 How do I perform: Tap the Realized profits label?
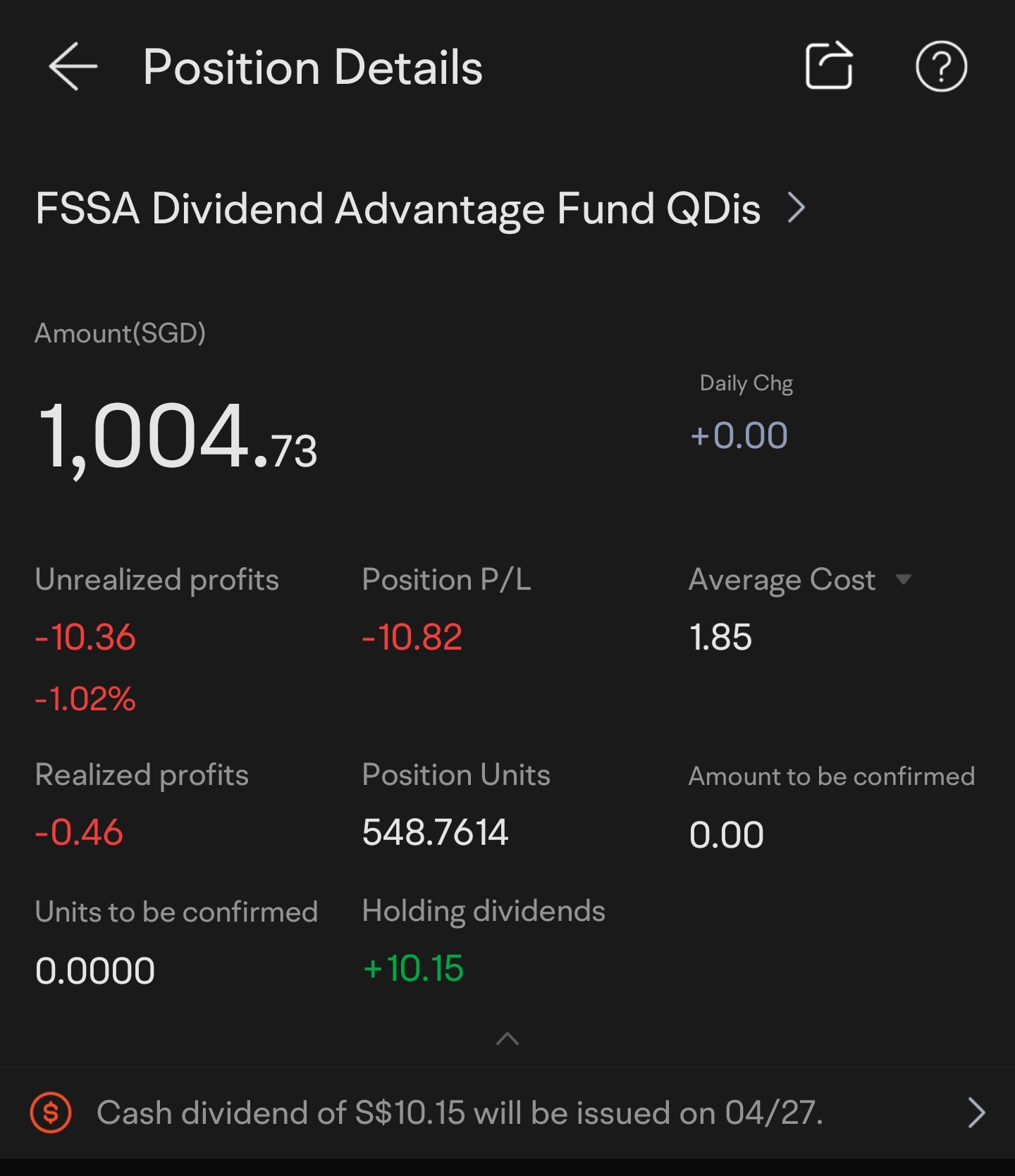tap(142, 775)
